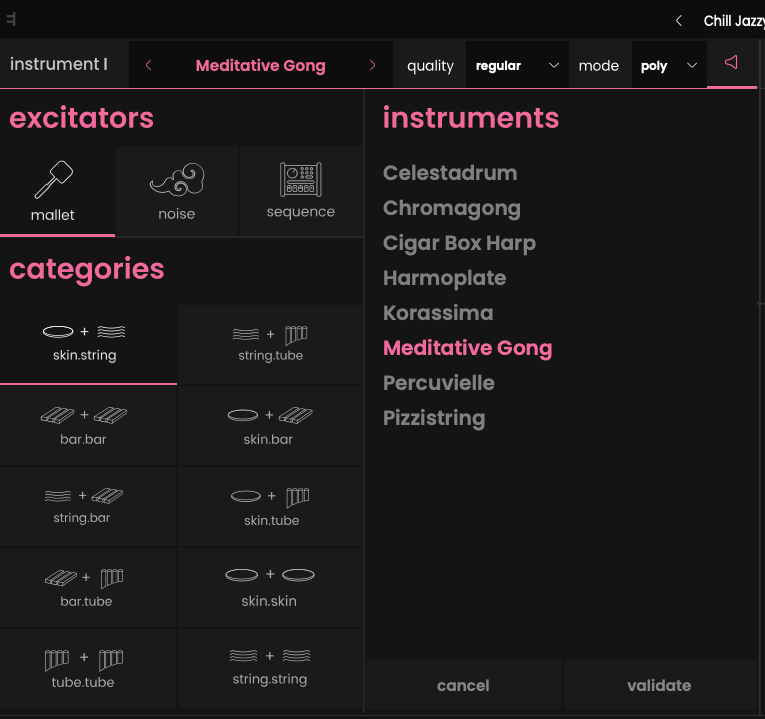Image resolution: width=765 pixels, height=719 pixels.
Task: Click the previous preset arrow beside Chill Jazzy
Action: coord(680,20)
